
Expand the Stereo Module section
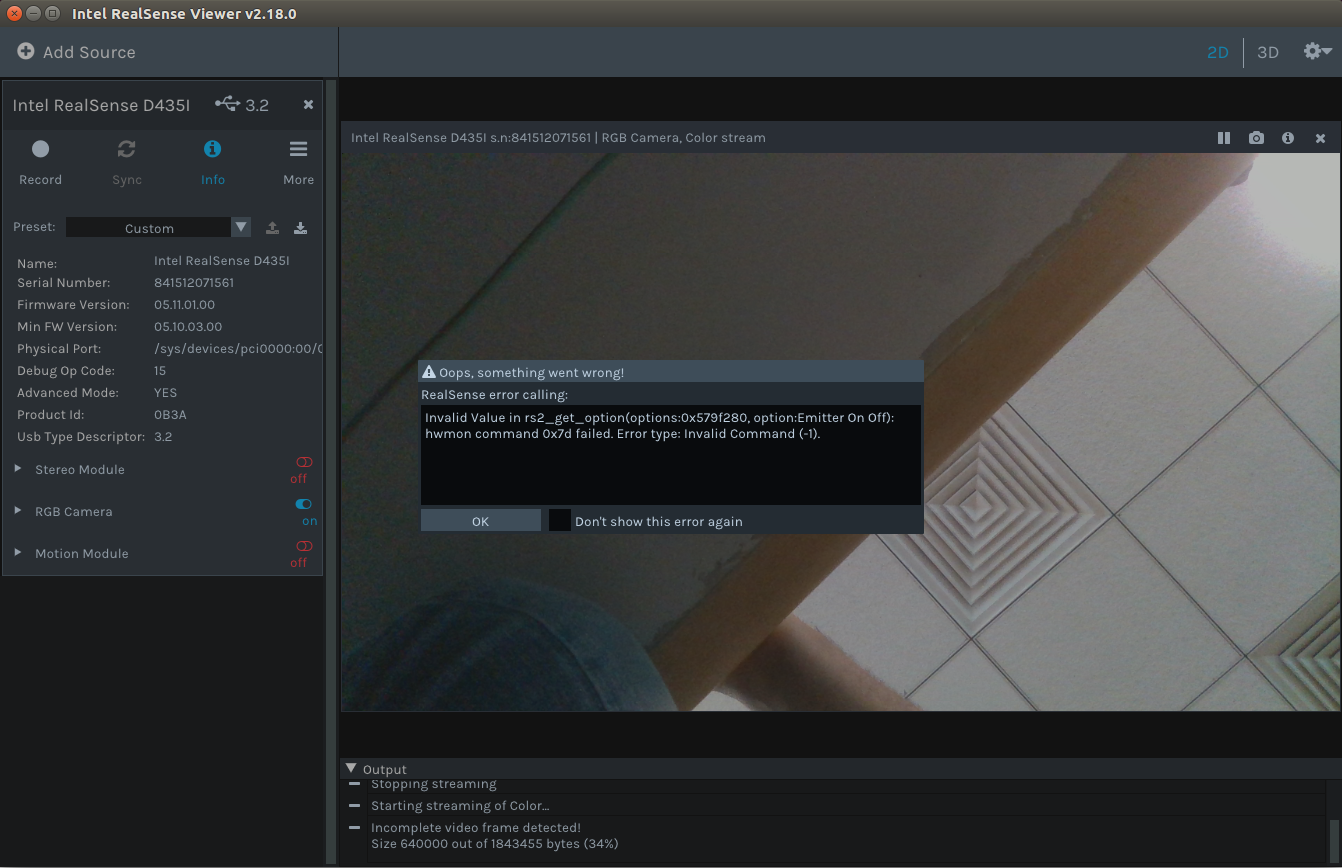tap(17, 468)
